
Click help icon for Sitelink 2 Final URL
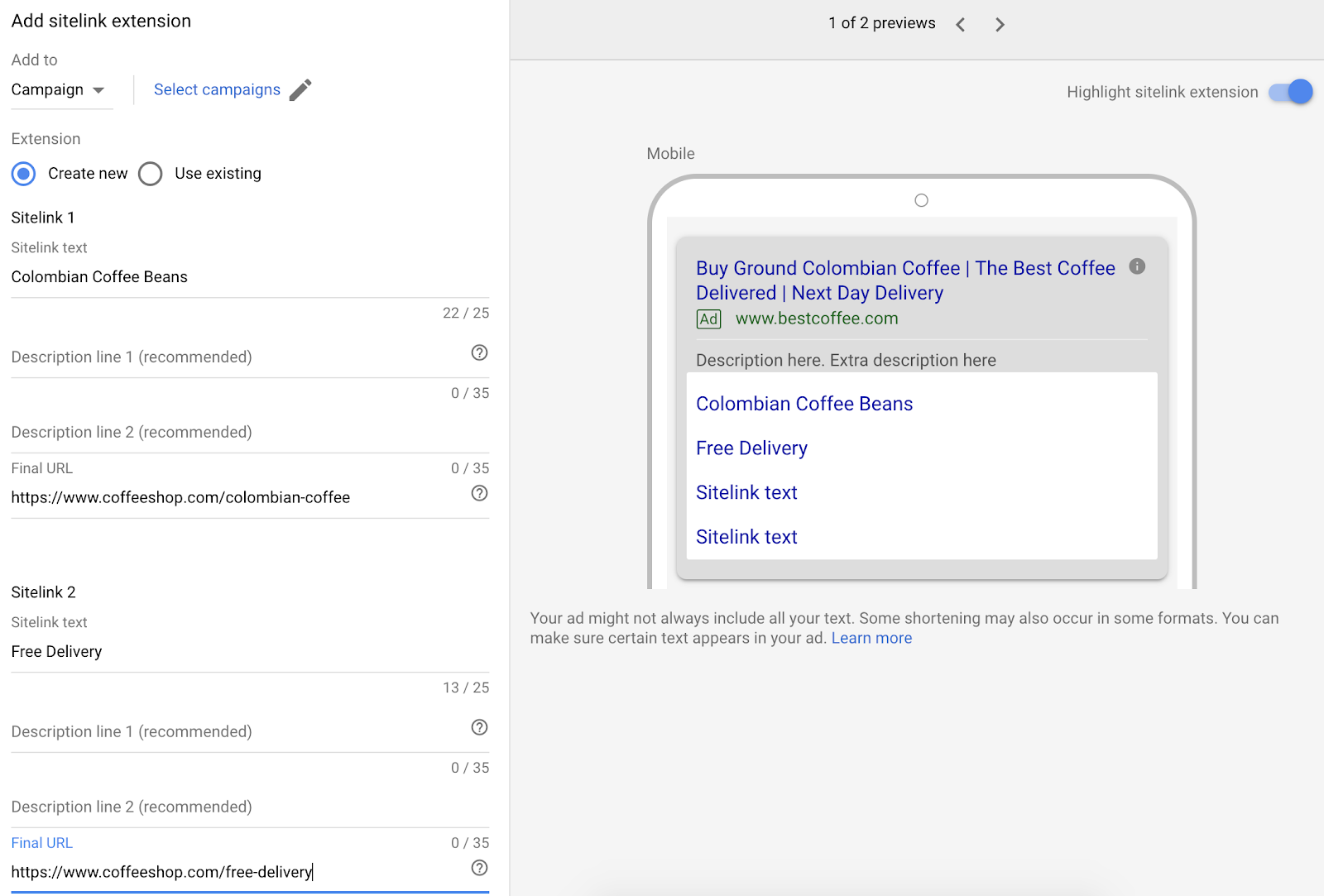coord(479,868)
